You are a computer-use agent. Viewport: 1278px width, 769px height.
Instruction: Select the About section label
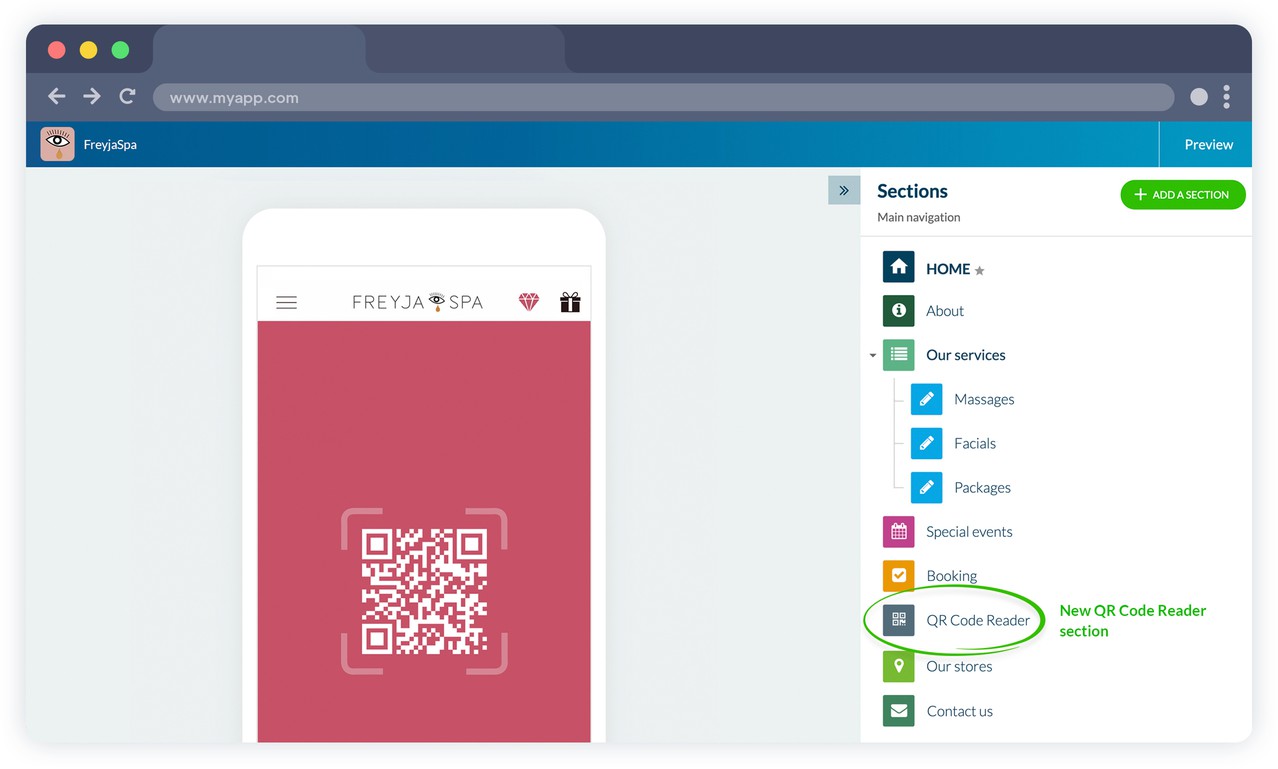[x=945, y=311]
